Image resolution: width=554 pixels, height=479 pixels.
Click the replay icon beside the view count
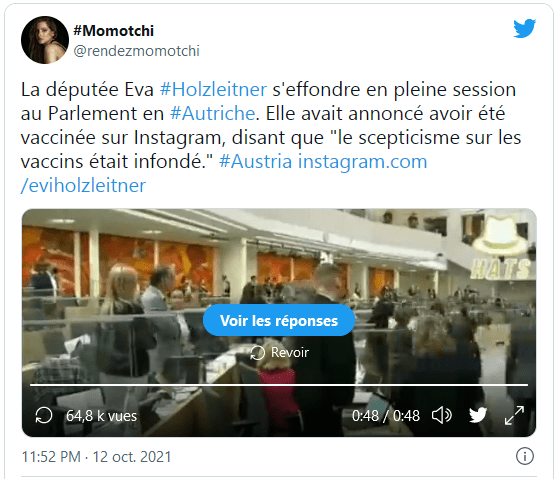[44, 415]
